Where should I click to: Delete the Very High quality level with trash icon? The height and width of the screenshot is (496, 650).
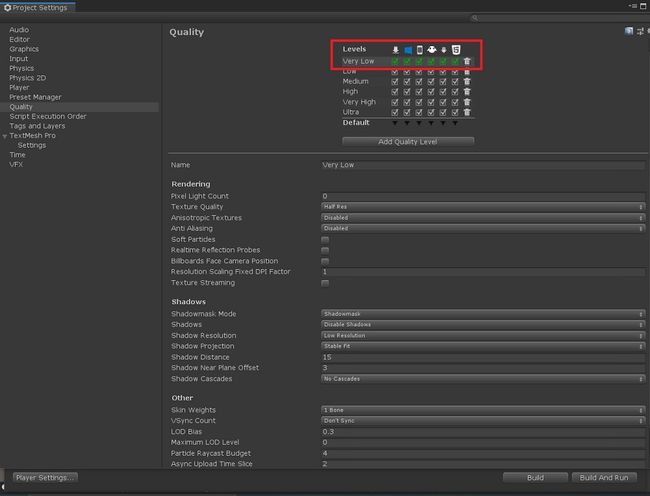click(x=467, y=102)
